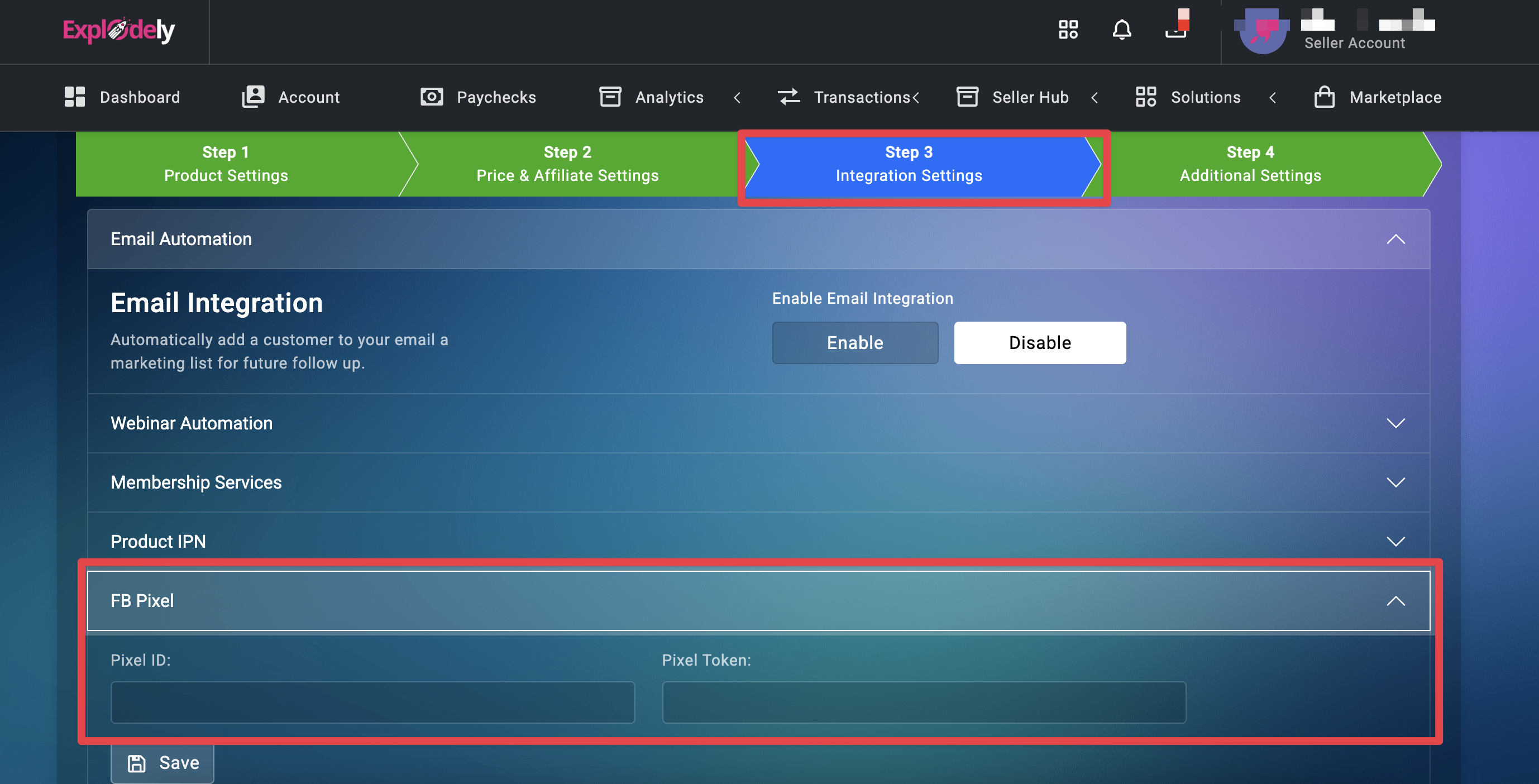1539x784 pixels.
Task: Go to Step 2 Price & Affiliate Settings
Action: tap(567, 164)
